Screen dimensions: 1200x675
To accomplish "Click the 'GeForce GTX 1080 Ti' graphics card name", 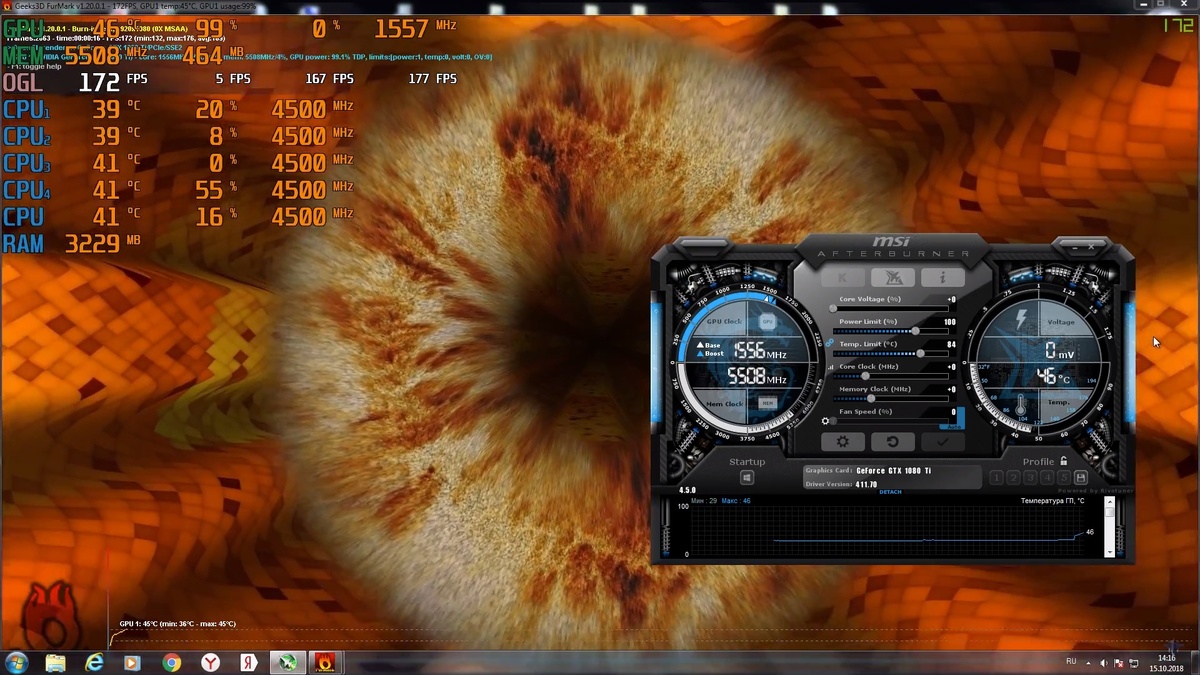I will click(894, 470).
